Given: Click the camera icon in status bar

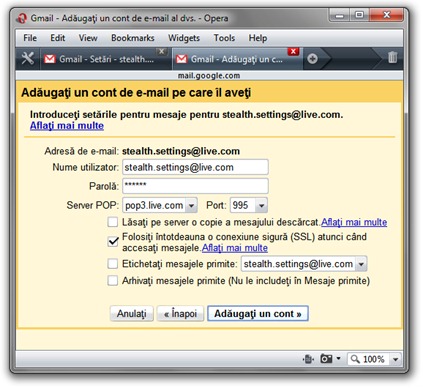Looking at the screenshot, I should point(326,359).
